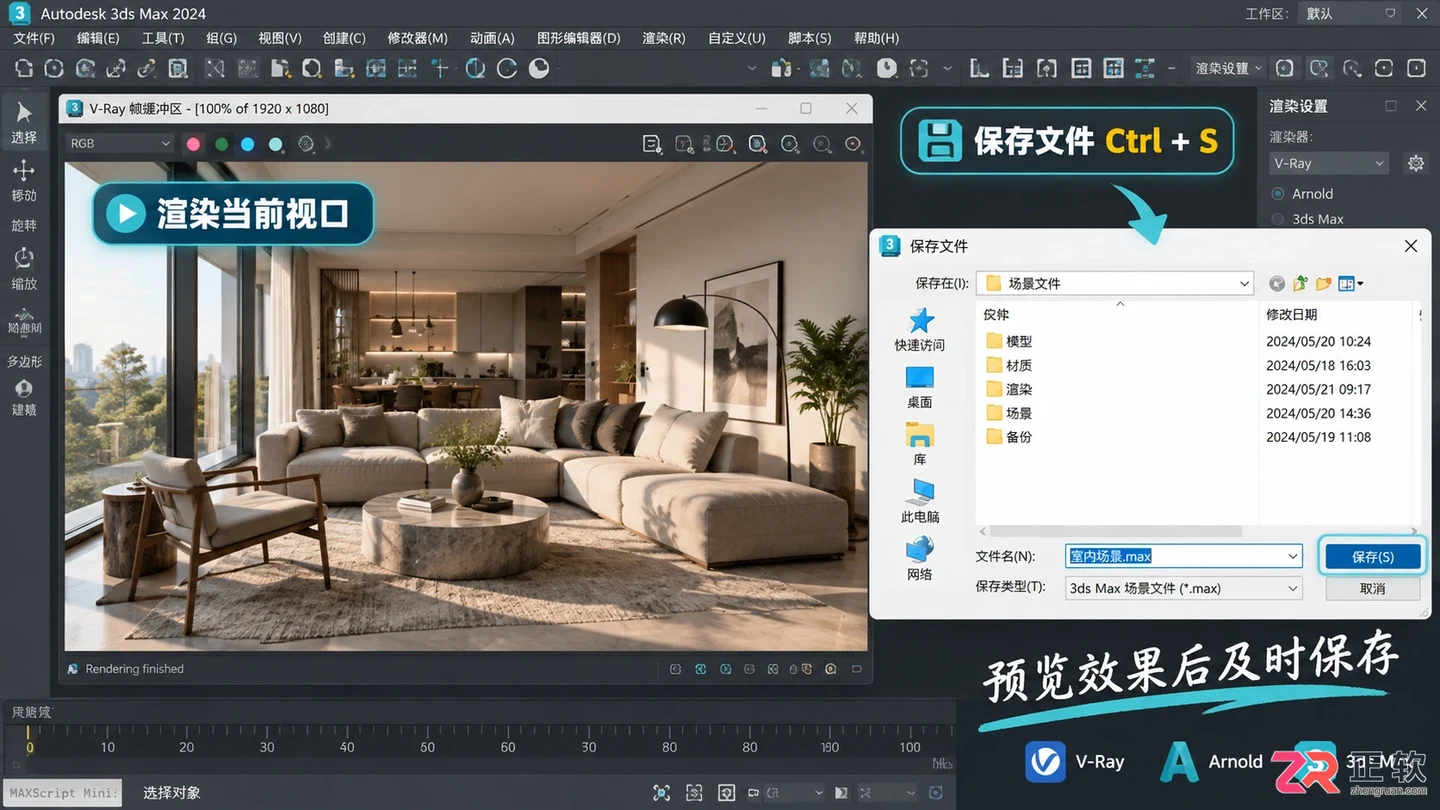Image resolution: width=1440 pixels, height=810 pixels.
Task: Open the 文件名 dropdown arrow
Action: [x=1293, y=556]
